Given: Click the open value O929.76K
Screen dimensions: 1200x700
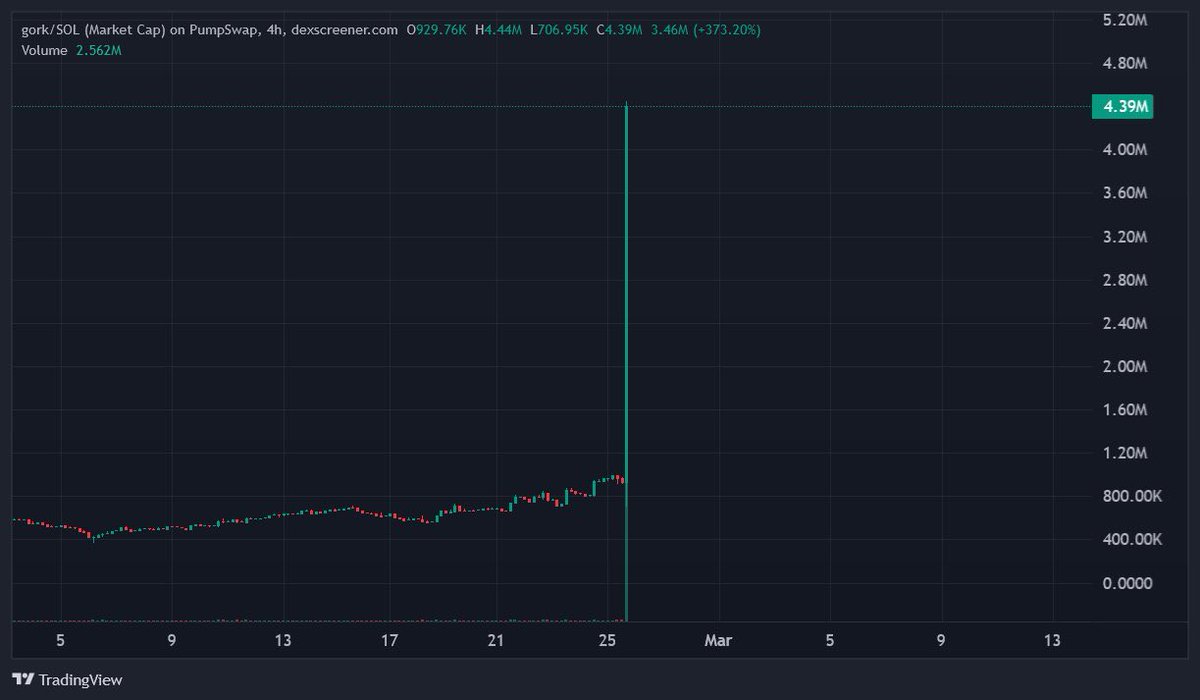Looking at the screenshot, I should pyautogui.click(x=437, y=30).
